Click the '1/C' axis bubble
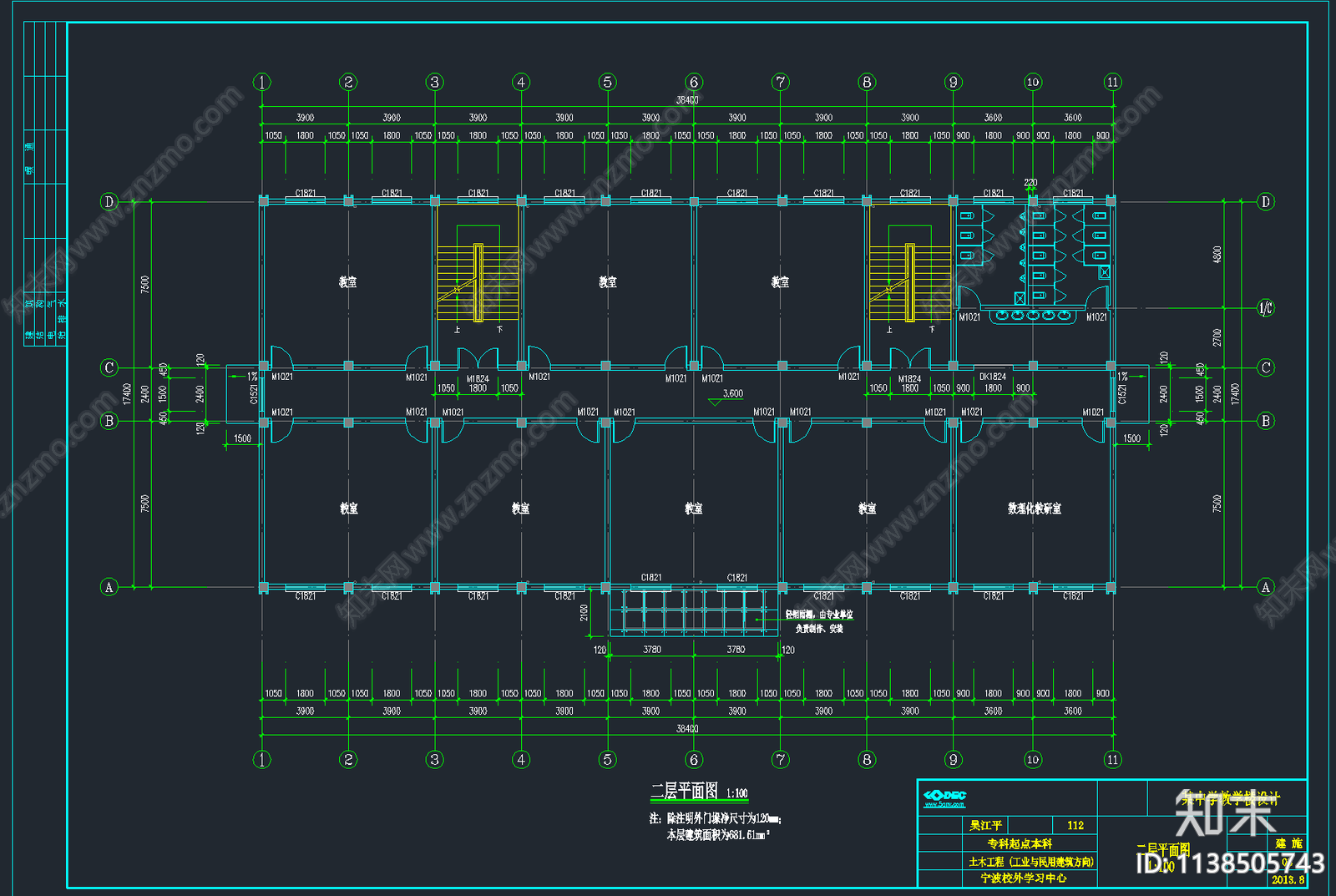This screenshot has height=896, width=1336. click(x=1266, y=308)
